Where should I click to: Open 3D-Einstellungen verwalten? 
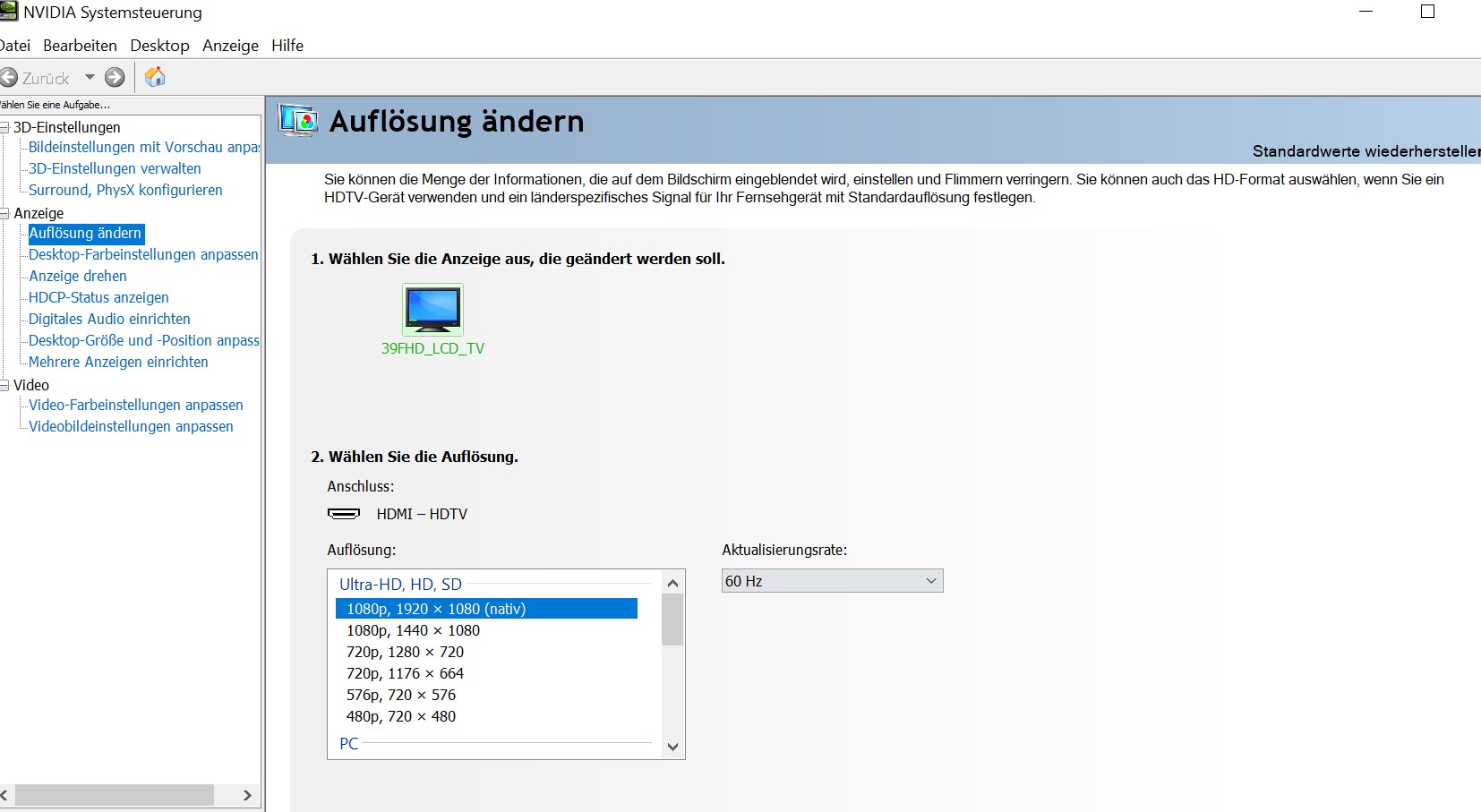pos(115,168)
